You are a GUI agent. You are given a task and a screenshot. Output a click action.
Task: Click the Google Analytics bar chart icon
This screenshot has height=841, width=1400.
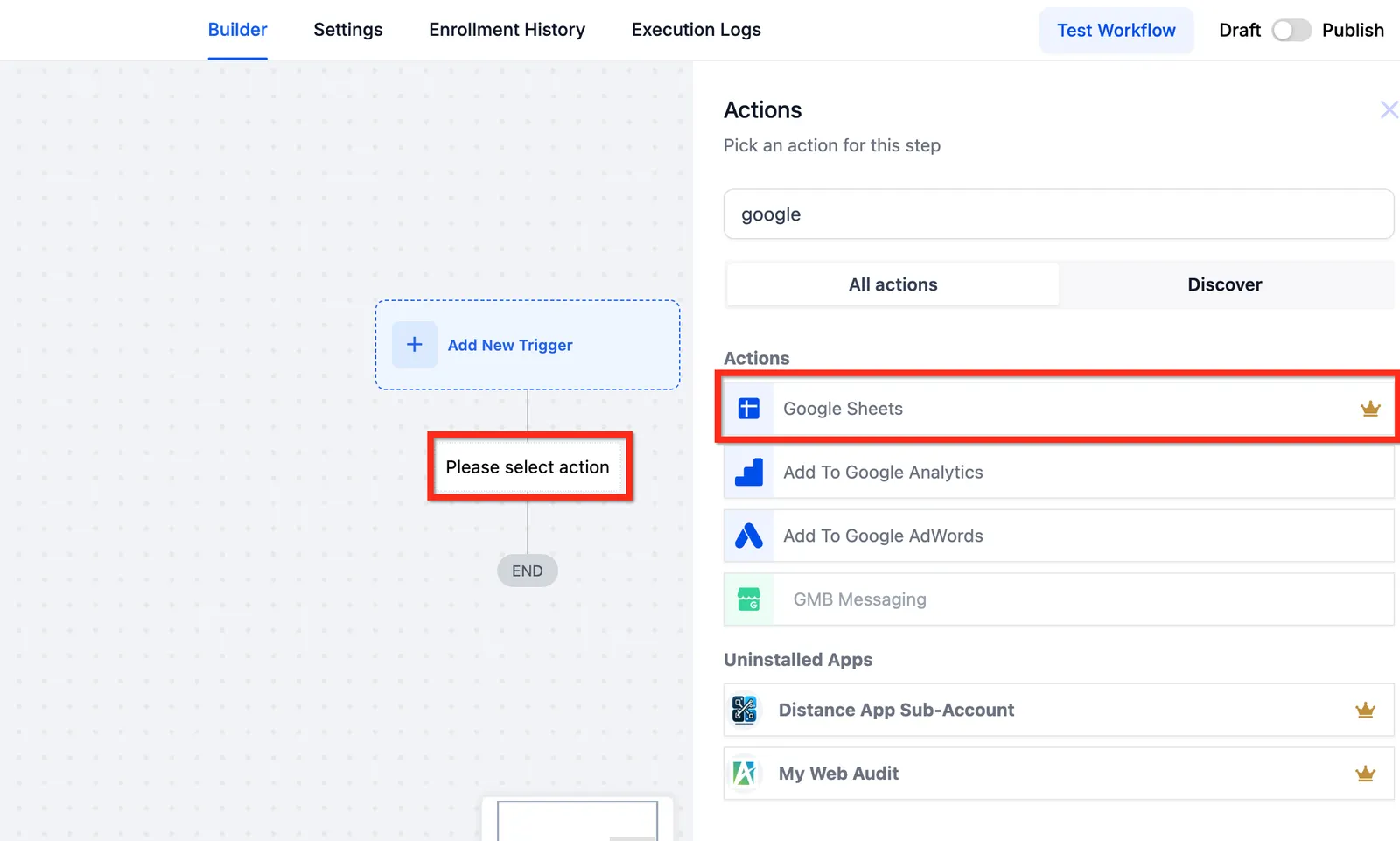[x=749, y=473]
